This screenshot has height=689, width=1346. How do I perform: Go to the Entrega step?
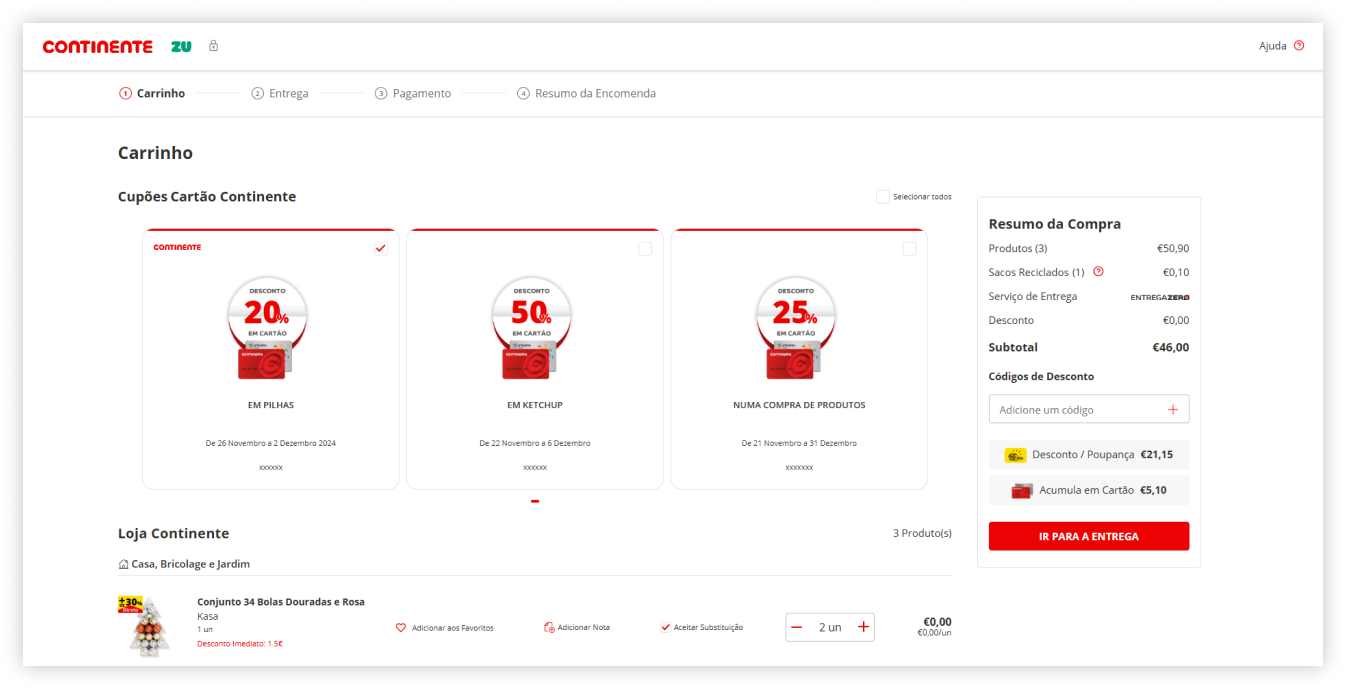click(x=280, y=93)
